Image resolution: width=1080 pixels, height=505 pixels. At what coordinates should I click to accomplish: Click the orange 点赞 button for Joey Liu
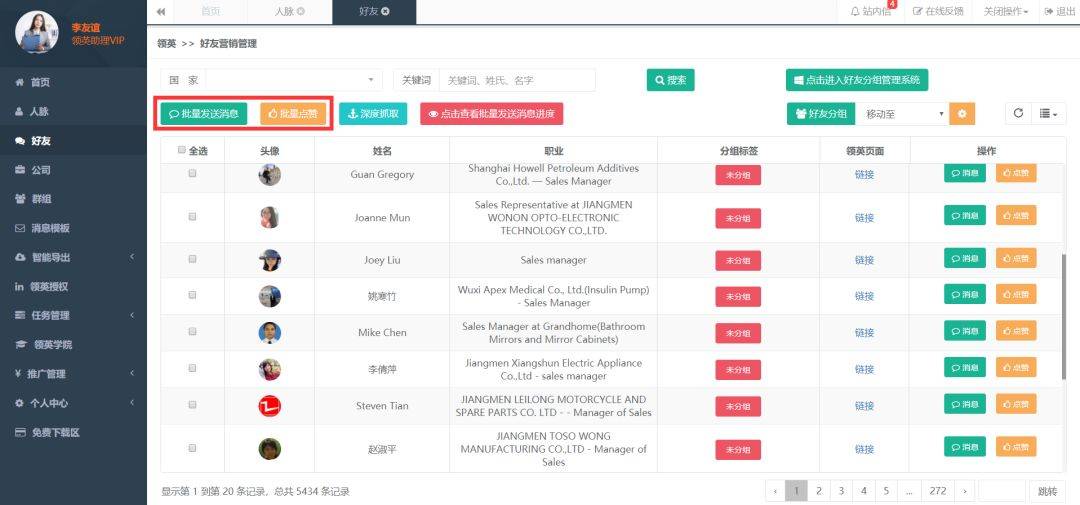(x=1016, y=258)
